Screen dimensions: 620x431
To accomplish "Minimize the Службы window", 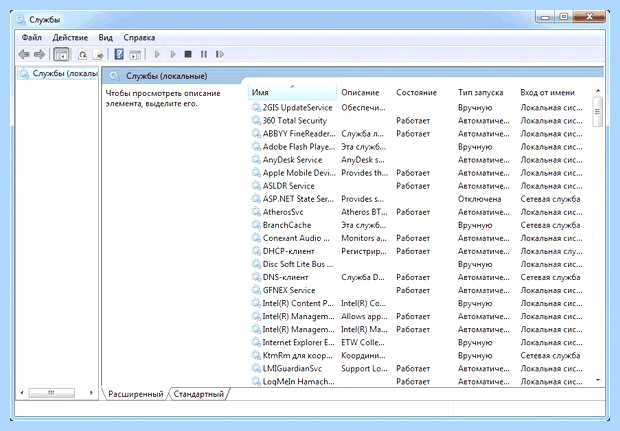I will coord(546,17).
